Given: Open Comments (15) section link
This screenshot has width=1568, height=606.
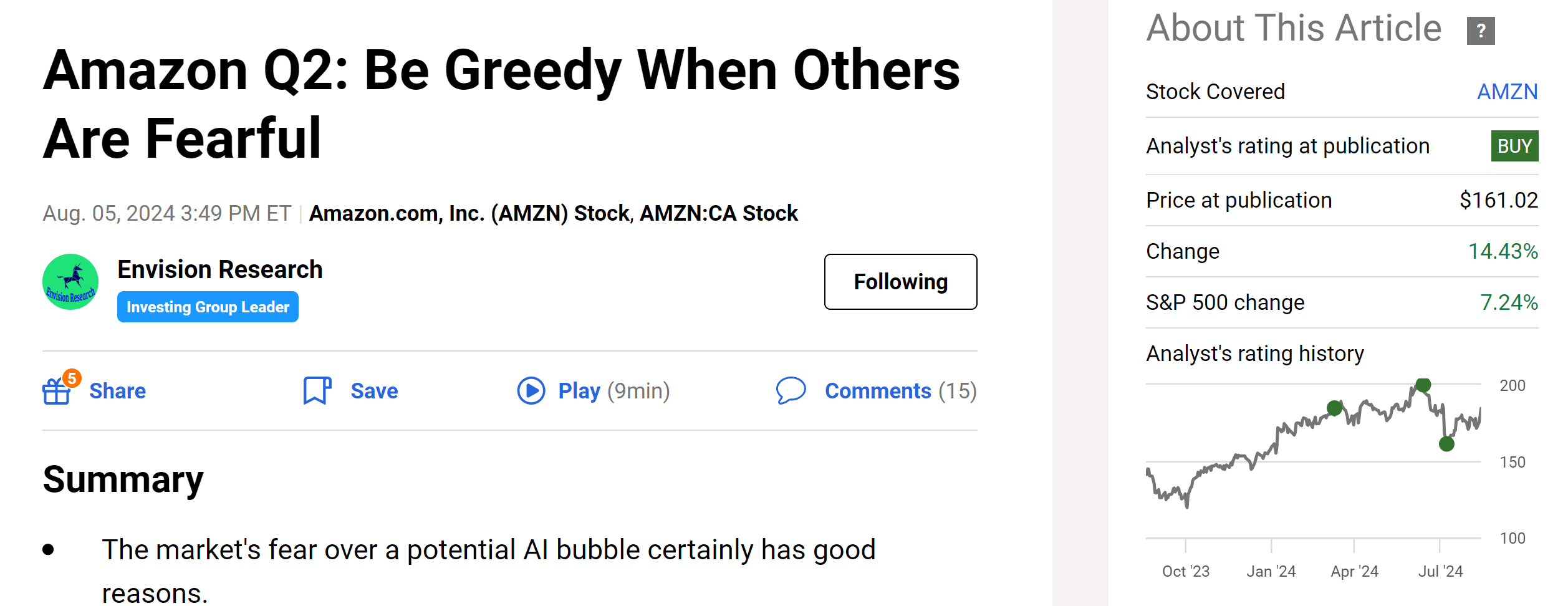Looking at the screenshot, I should coord(900,391).
